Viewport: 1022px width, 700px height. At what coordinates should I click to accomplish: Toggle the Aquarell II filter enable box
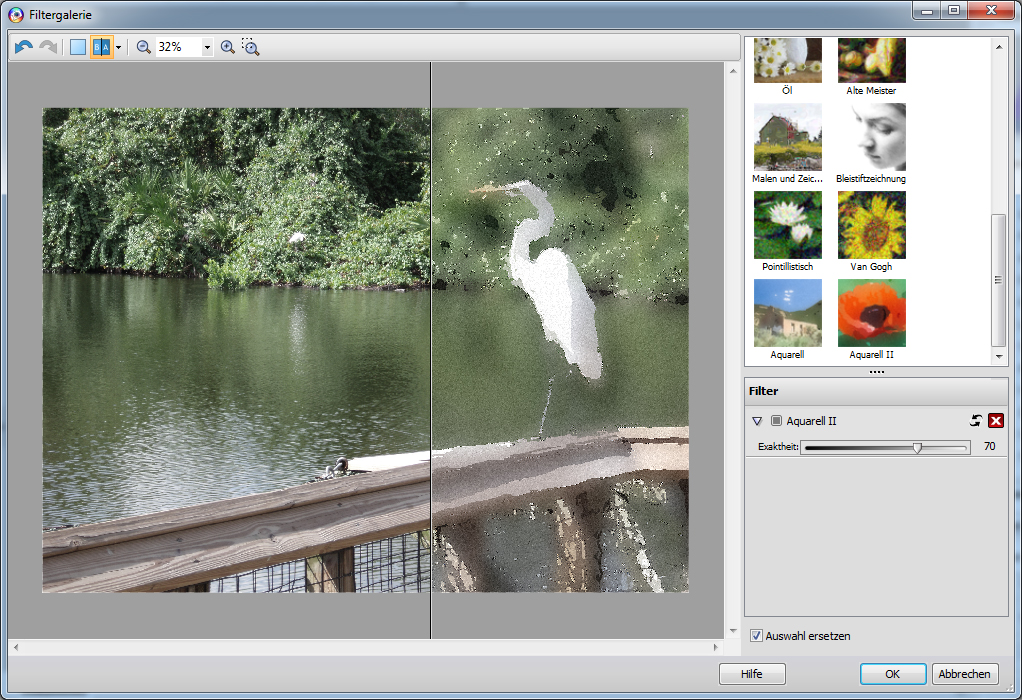pos(776,421)
